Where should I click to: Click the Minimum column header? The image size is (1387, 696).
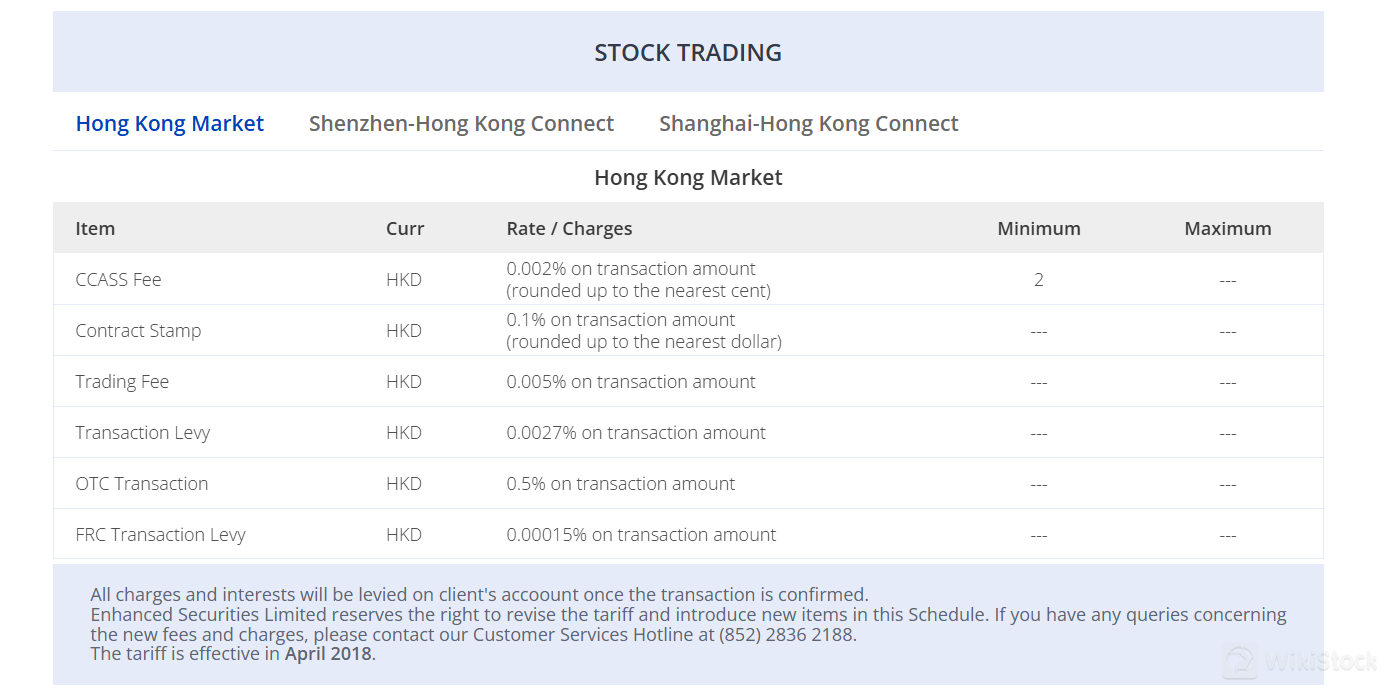[1039, 228]
